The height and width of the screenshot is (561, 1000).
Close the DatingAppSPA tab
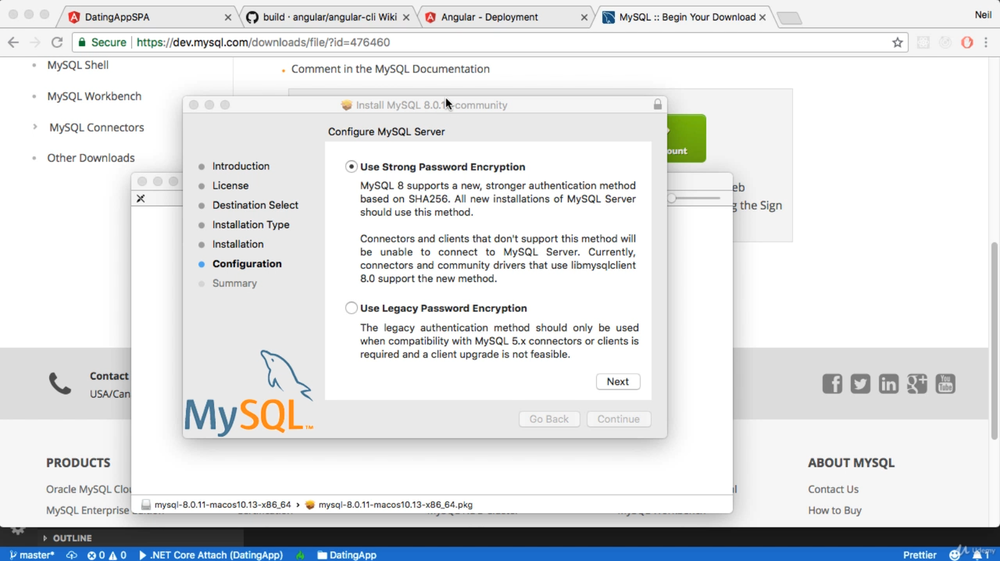pos(228,18)
